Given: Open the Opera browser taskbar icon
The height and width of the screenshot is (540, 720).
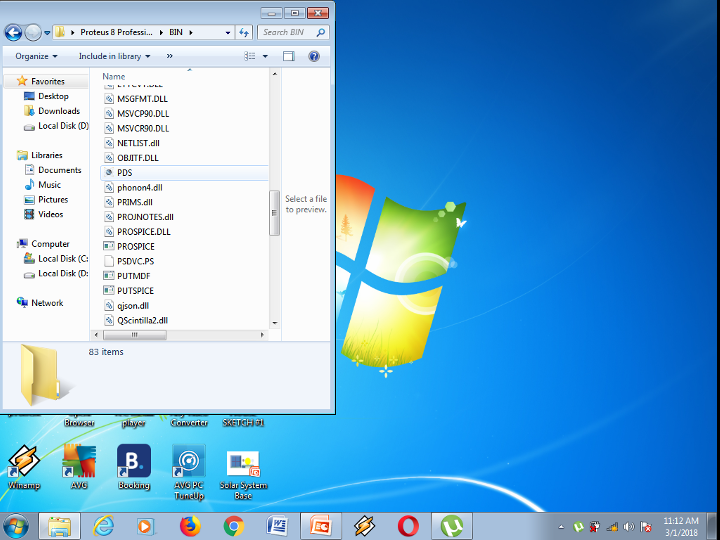Looking at the screenshot, I should click(x=407, y=525).
